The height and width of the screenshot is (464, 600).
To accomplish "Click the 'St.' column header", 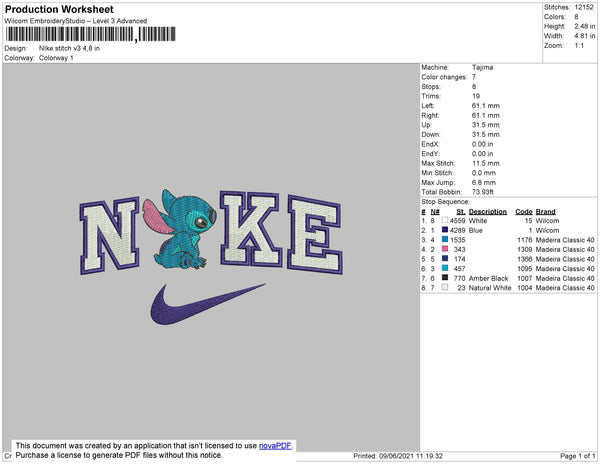I will tap(461, 212).
